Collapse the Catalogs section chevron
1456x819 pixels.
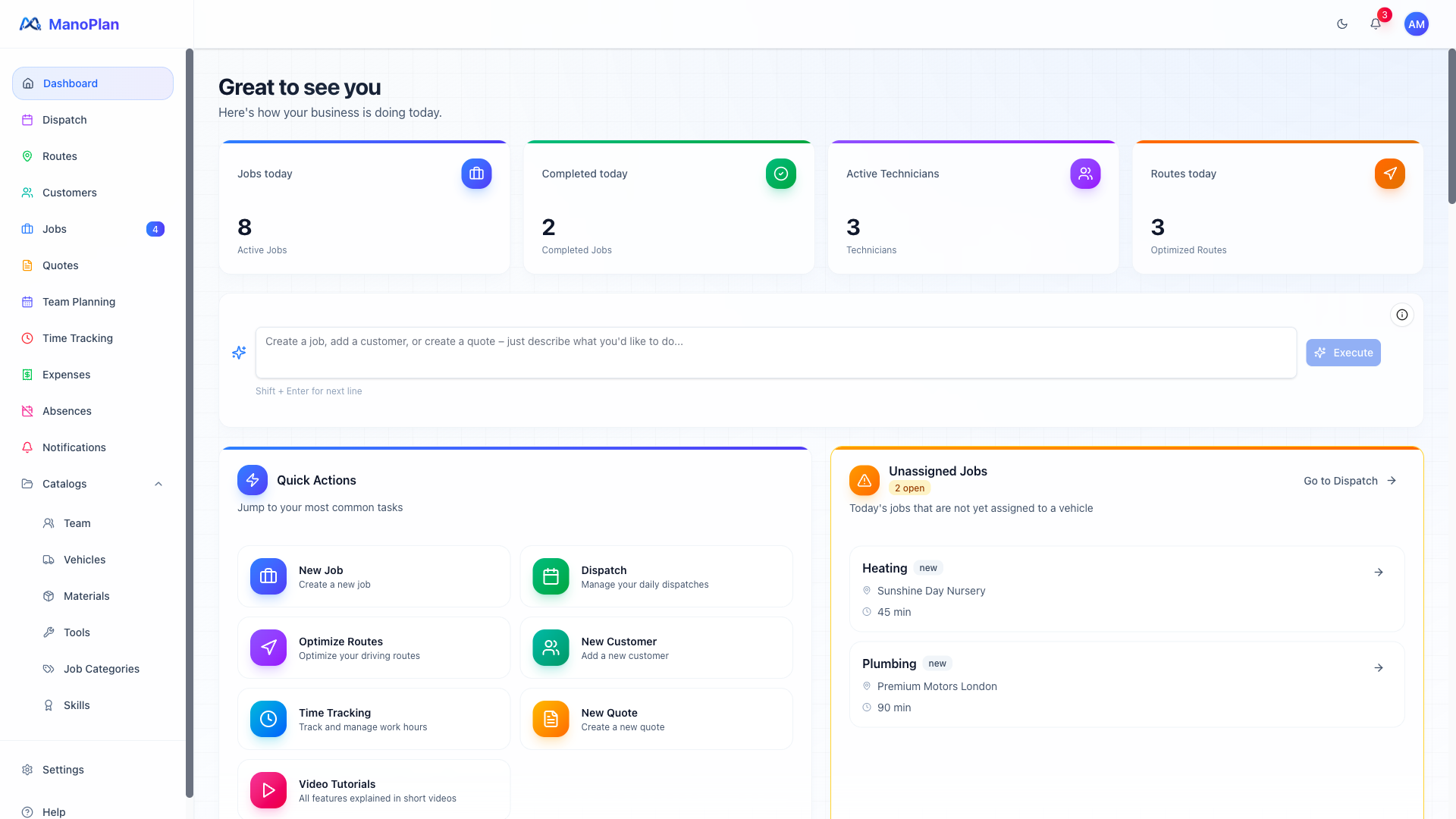point(158,484)
